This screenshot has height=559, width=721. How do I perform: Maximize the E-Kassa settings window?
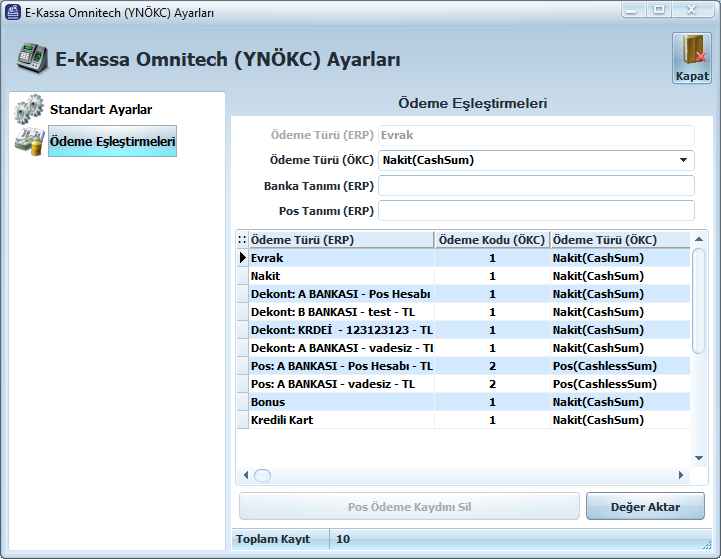(x=658, y=10)
